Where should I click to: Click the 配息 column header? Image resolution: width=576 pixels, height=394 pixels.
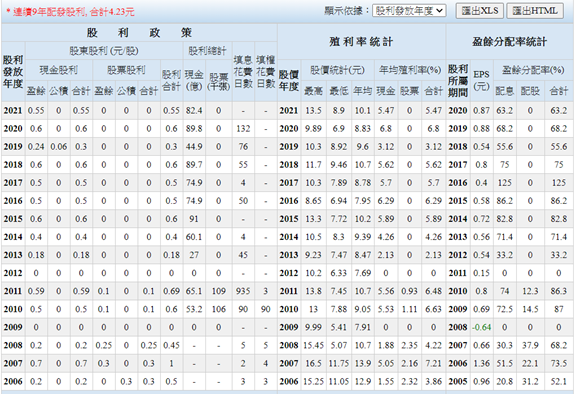(x=505, y=91)
